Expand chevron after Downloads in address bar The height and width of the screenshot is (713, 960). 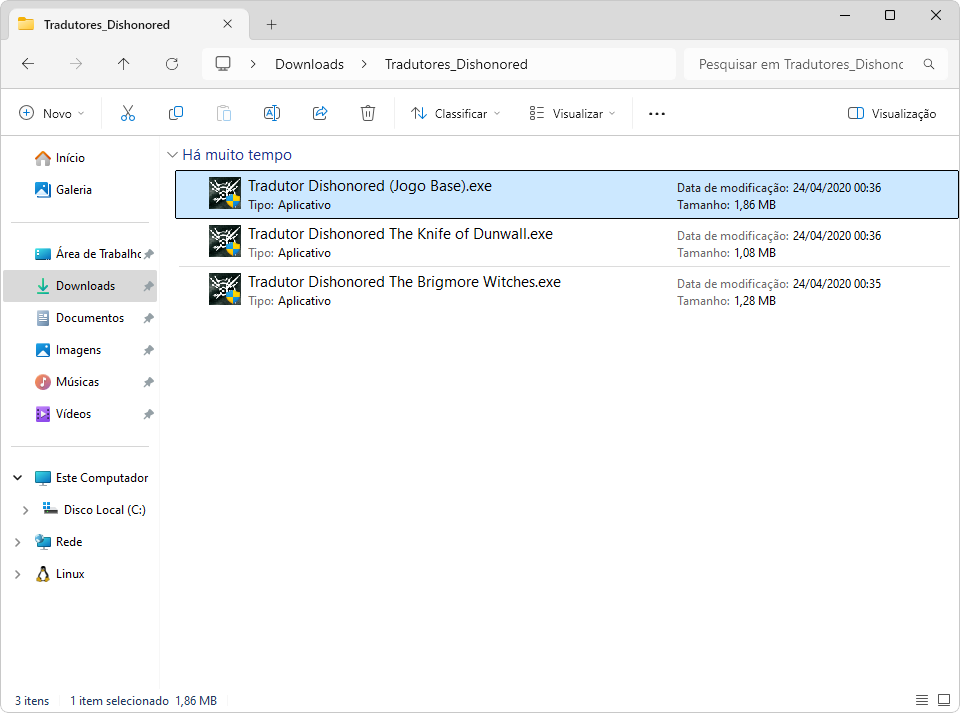click(x=364, y=64)
